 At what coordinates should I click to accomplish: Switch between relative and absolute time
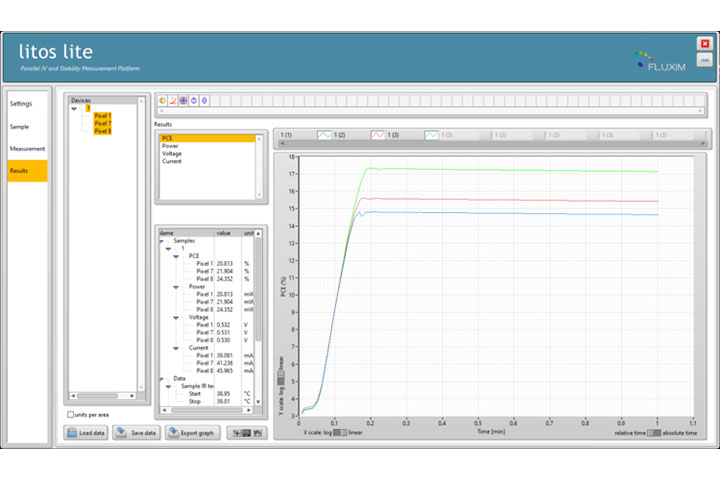click(654, 433)
